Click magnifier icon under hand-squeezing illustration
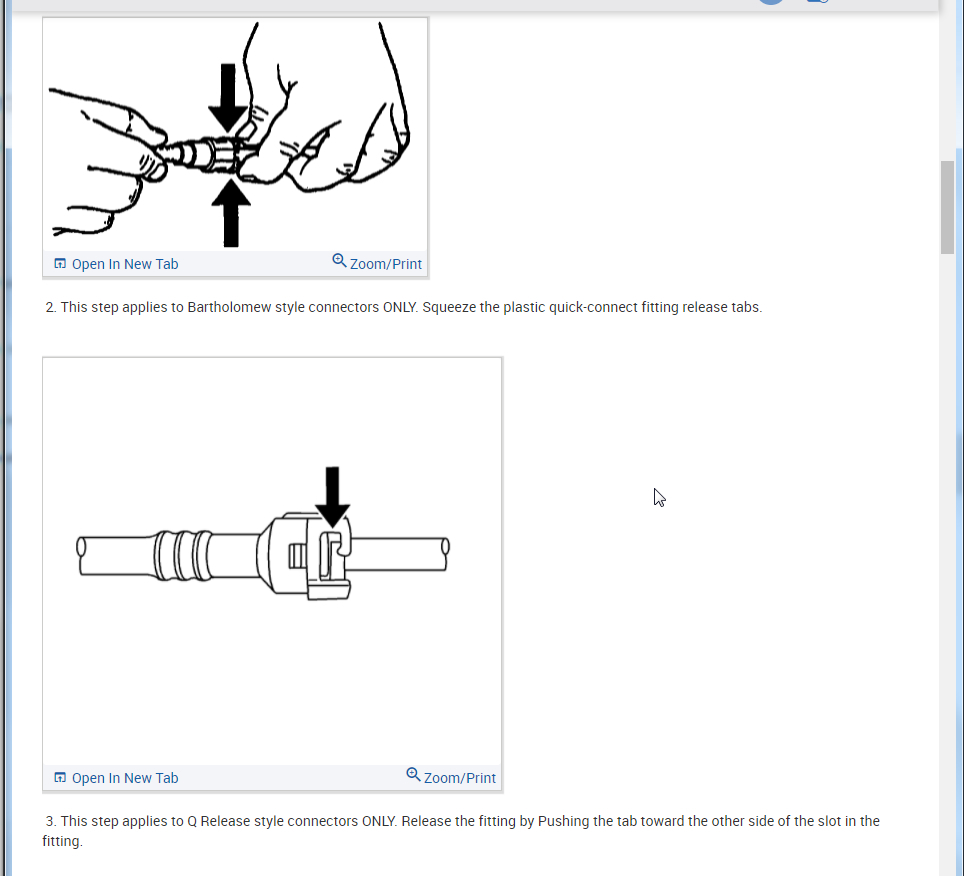The width and height of the screenshot is (964, 876). pos(339,261)
